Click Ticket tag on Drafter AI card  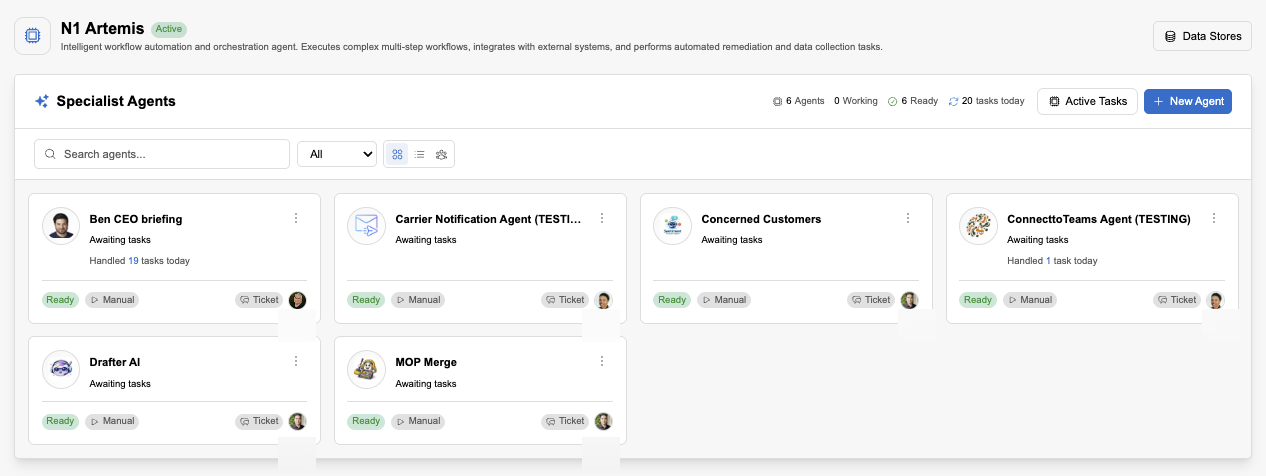(x=259, y=422)
